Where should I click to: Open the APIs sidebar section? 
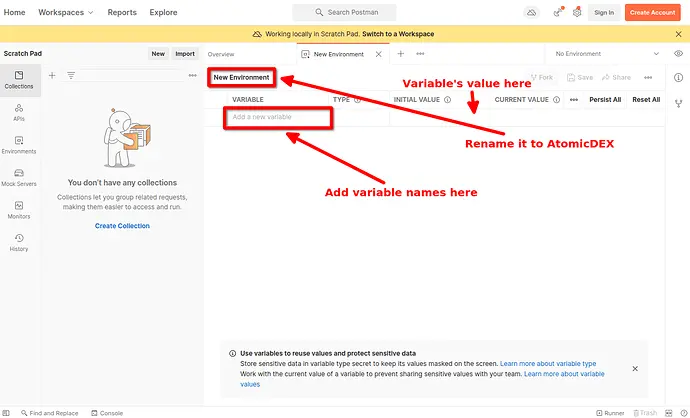pyautogui.click(x=18, y=112)
